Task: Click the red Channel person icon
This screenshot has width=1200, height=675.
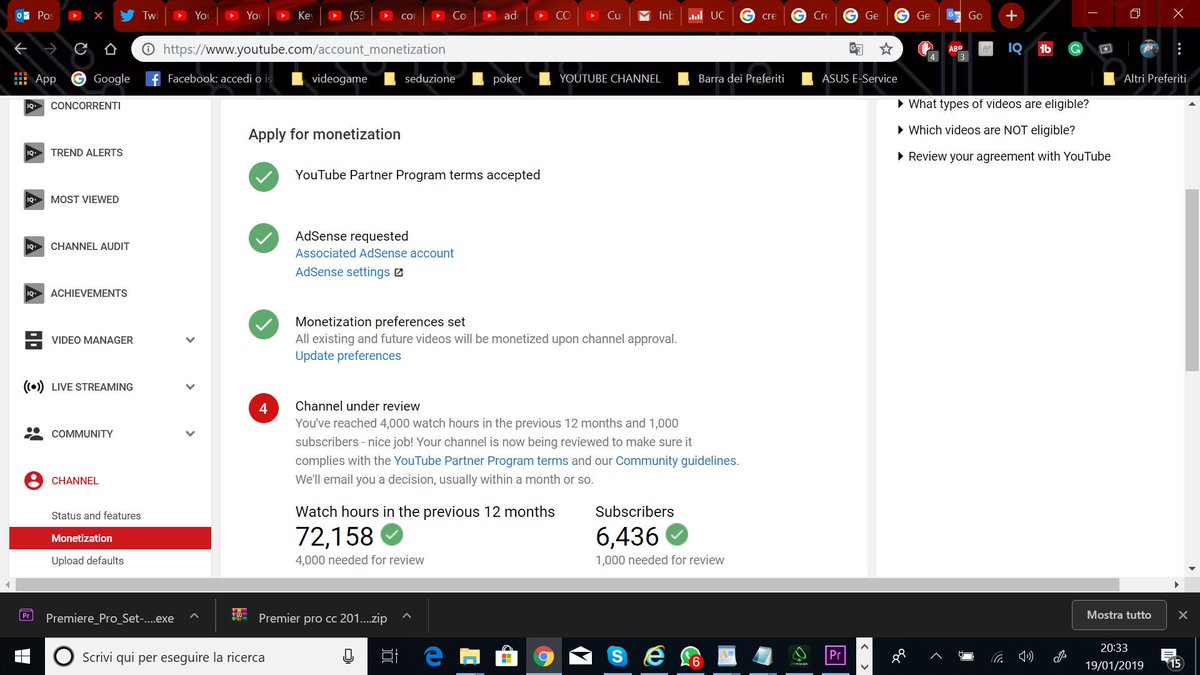Action: tap(33, 481)
